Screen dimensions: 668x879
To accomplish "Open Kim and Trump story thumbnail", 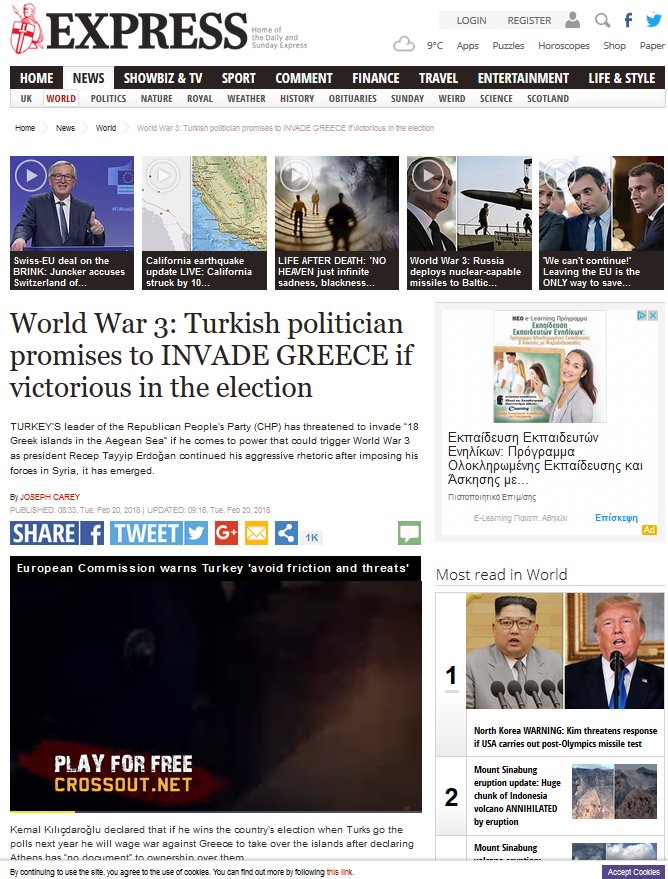I will (565, 651).
